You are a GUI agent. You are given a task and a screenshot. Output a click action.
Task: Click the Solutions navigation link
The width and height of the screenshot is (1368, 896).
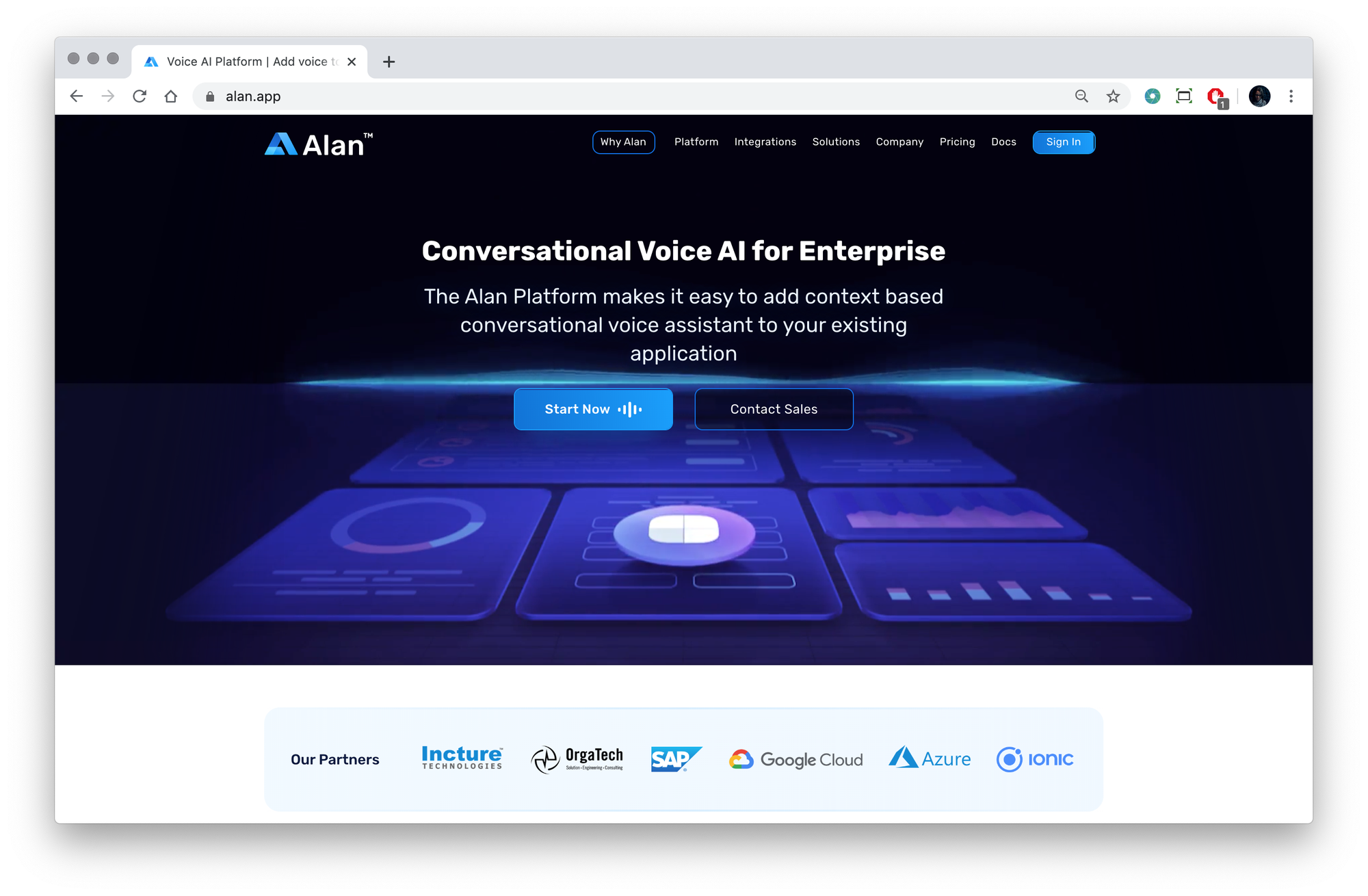(836, 141)
